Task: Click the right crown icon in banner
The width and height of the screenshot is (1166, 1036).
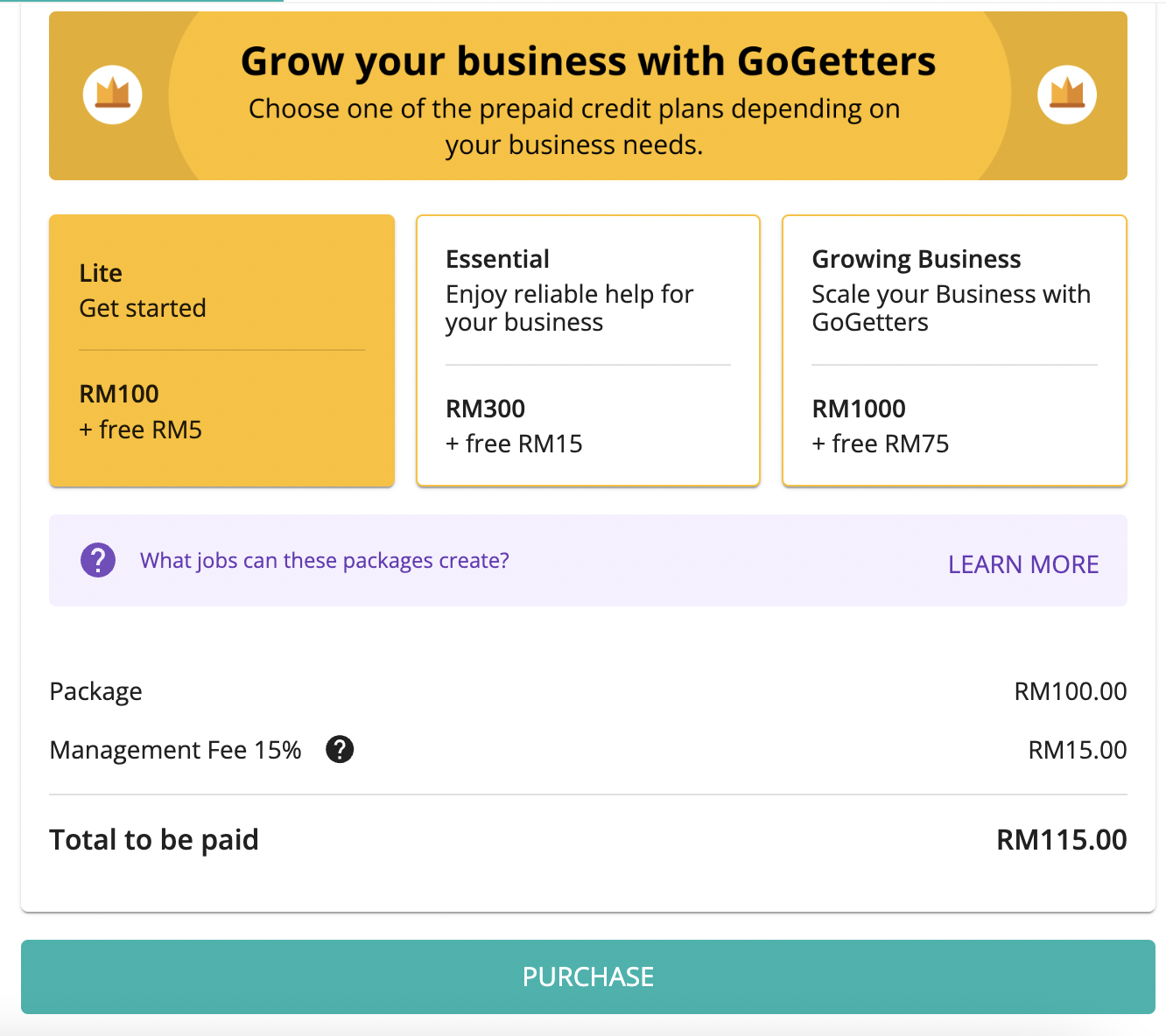Action: (1067, 94)
